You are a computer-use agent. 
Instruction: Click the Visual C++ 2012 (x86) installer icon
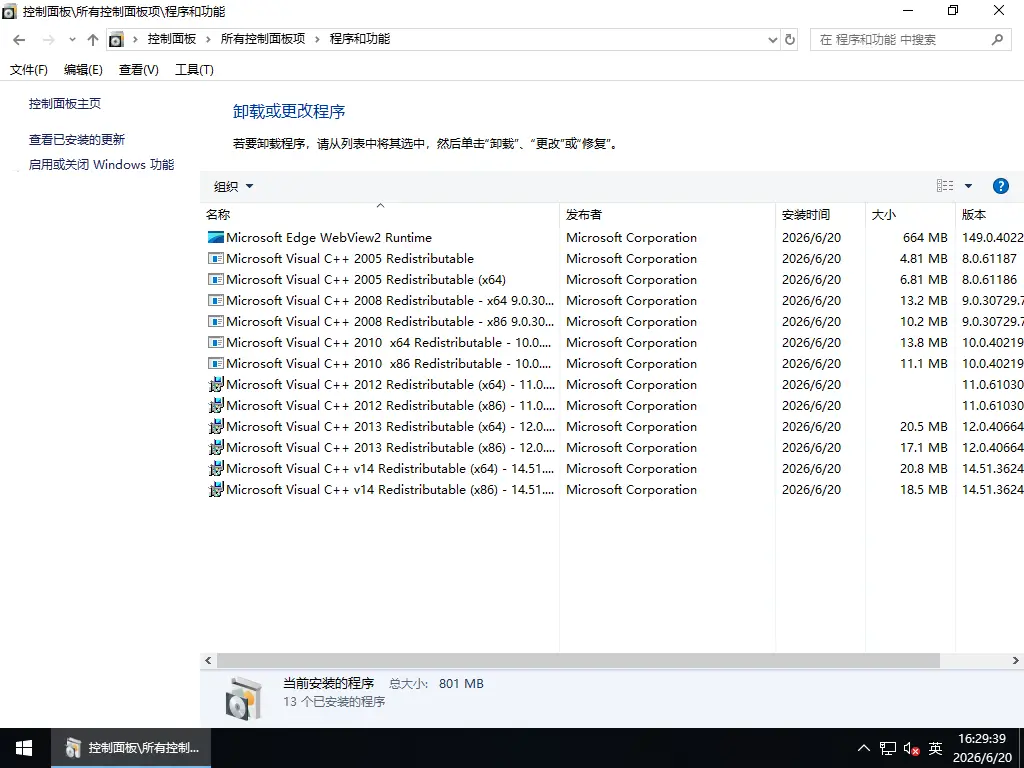coord(216,405)
